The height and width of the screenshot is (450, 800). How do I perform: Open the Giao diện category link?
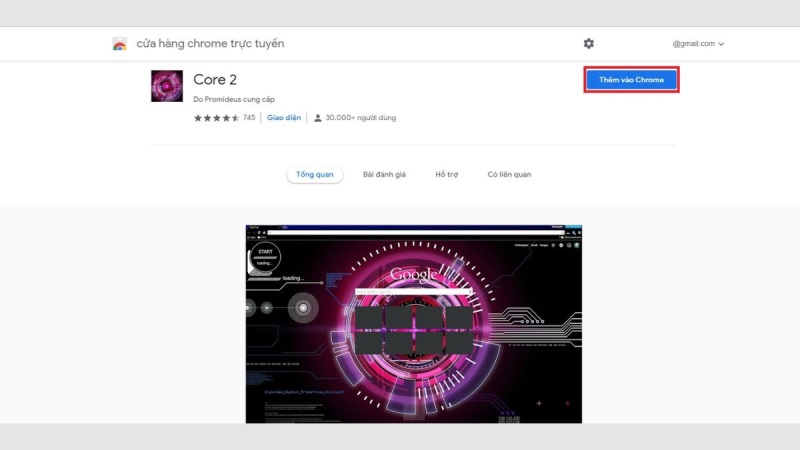[284, 118]
